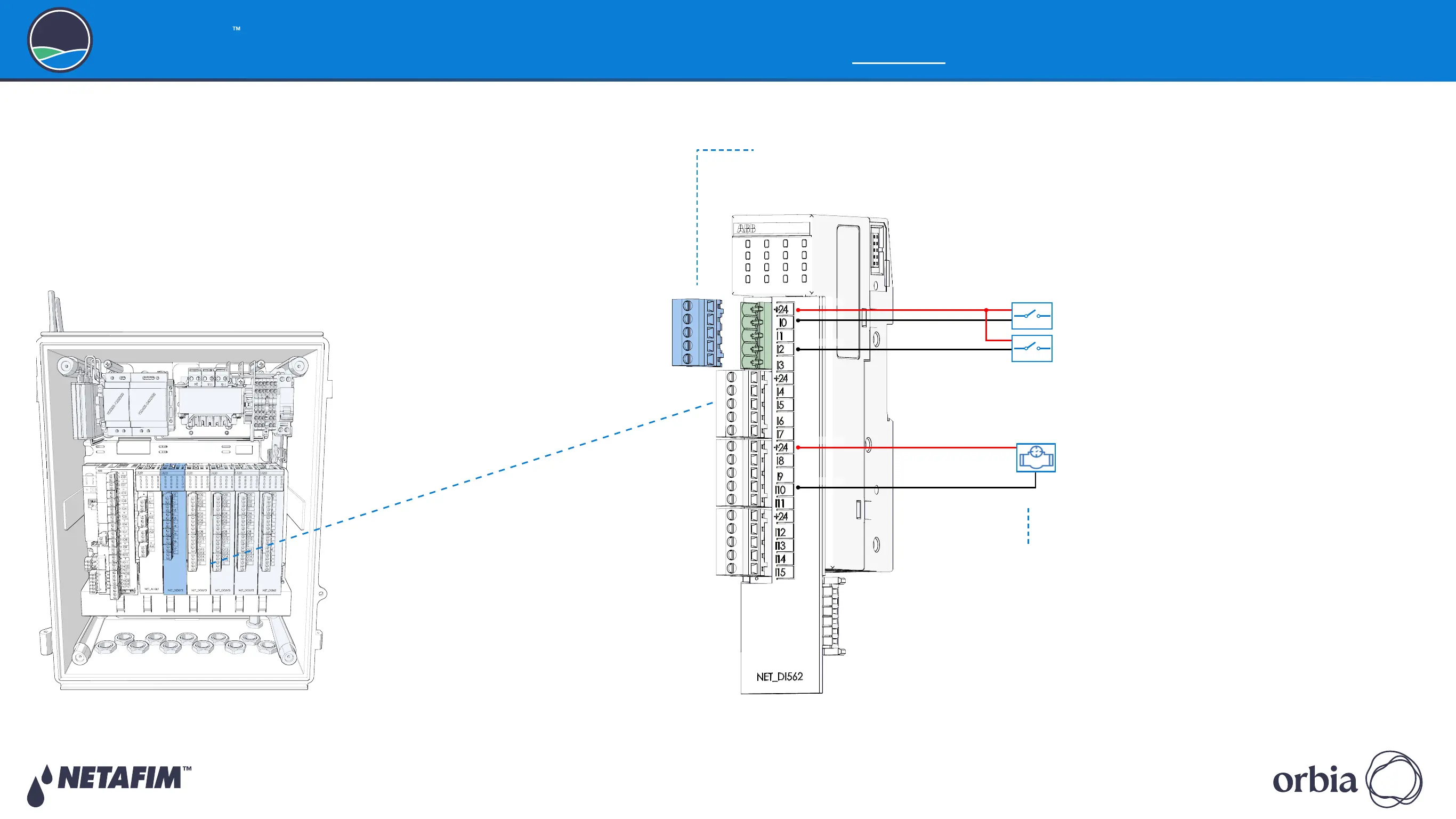Select the I6 terminal label

point(783,420)
